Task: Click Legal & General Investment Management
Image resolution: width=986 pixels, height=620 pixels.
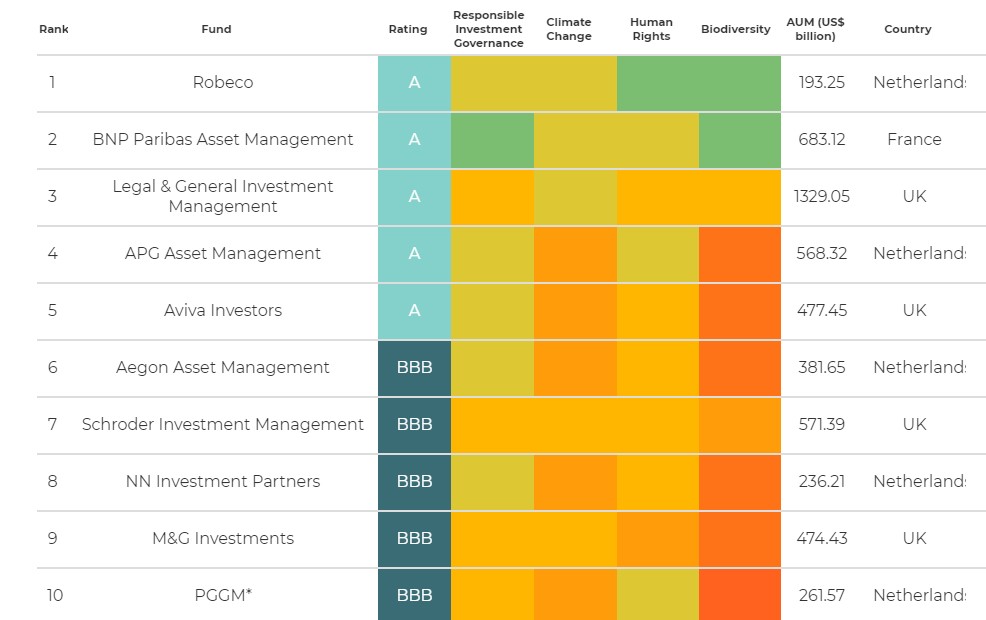Action: (223, 196)
